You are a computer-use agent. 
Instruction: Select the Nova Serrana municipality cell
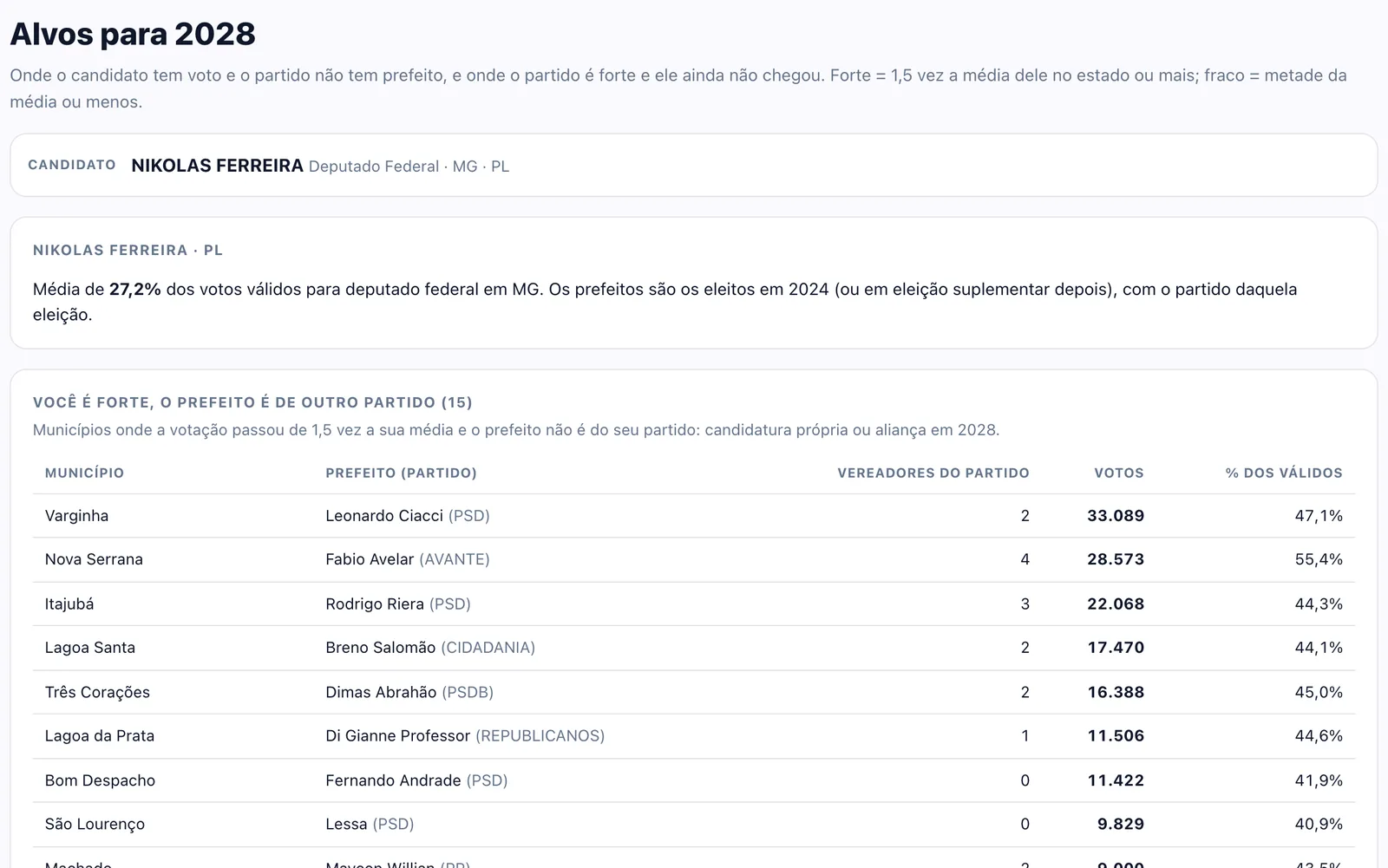94,559
